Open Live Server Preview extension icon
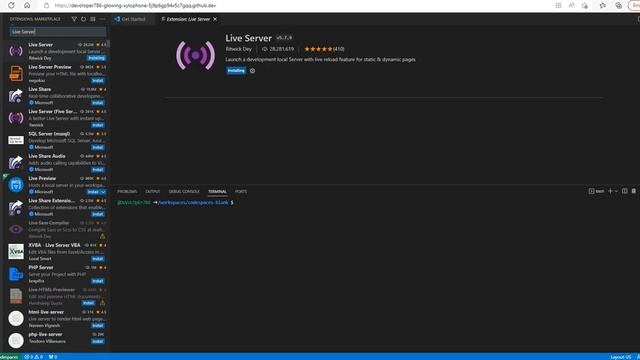640x360 pixels. click(16, 73)
